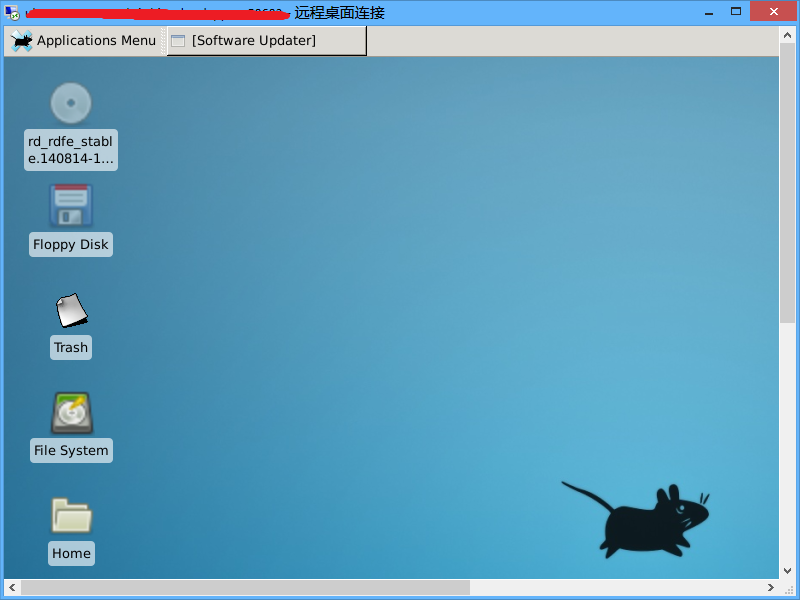
Task: Close the remote desktop connection window
Action: pos(775,12)
